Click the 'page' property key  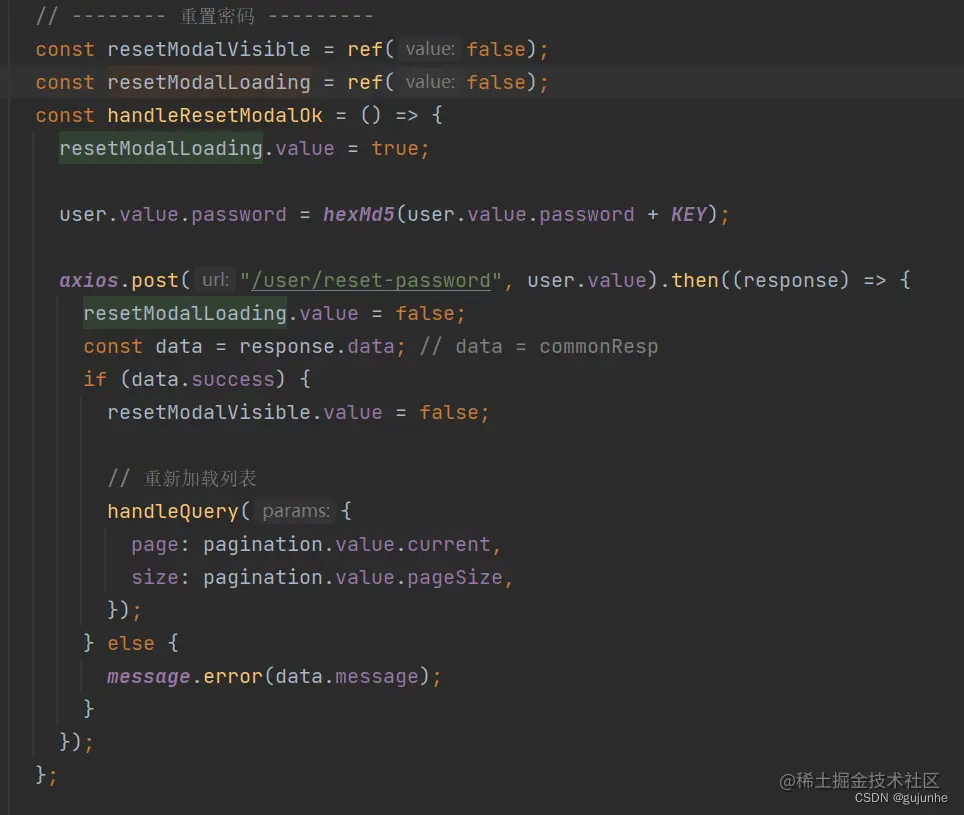coord(154,545)
